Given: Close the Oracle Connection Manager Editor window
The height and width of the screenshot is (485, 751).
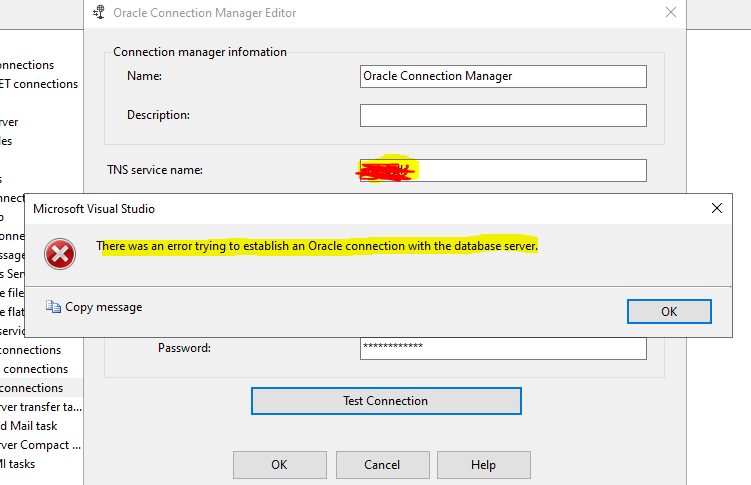Looking at the screenshot, I should [671, 12].
